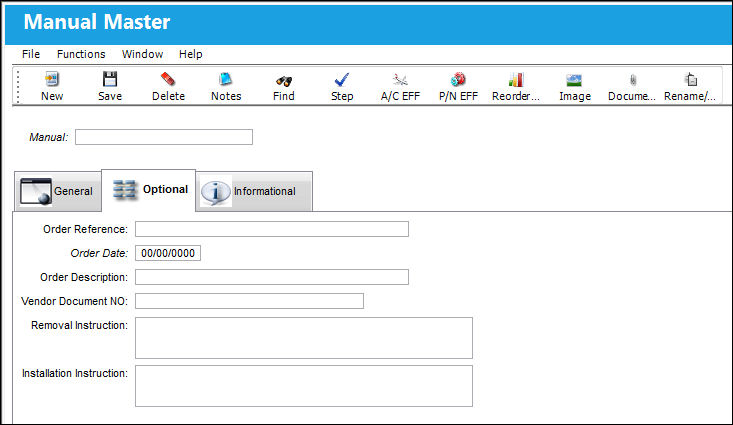733x425 pixels.
Task: Open the Window menu
Action: [142, 54]
